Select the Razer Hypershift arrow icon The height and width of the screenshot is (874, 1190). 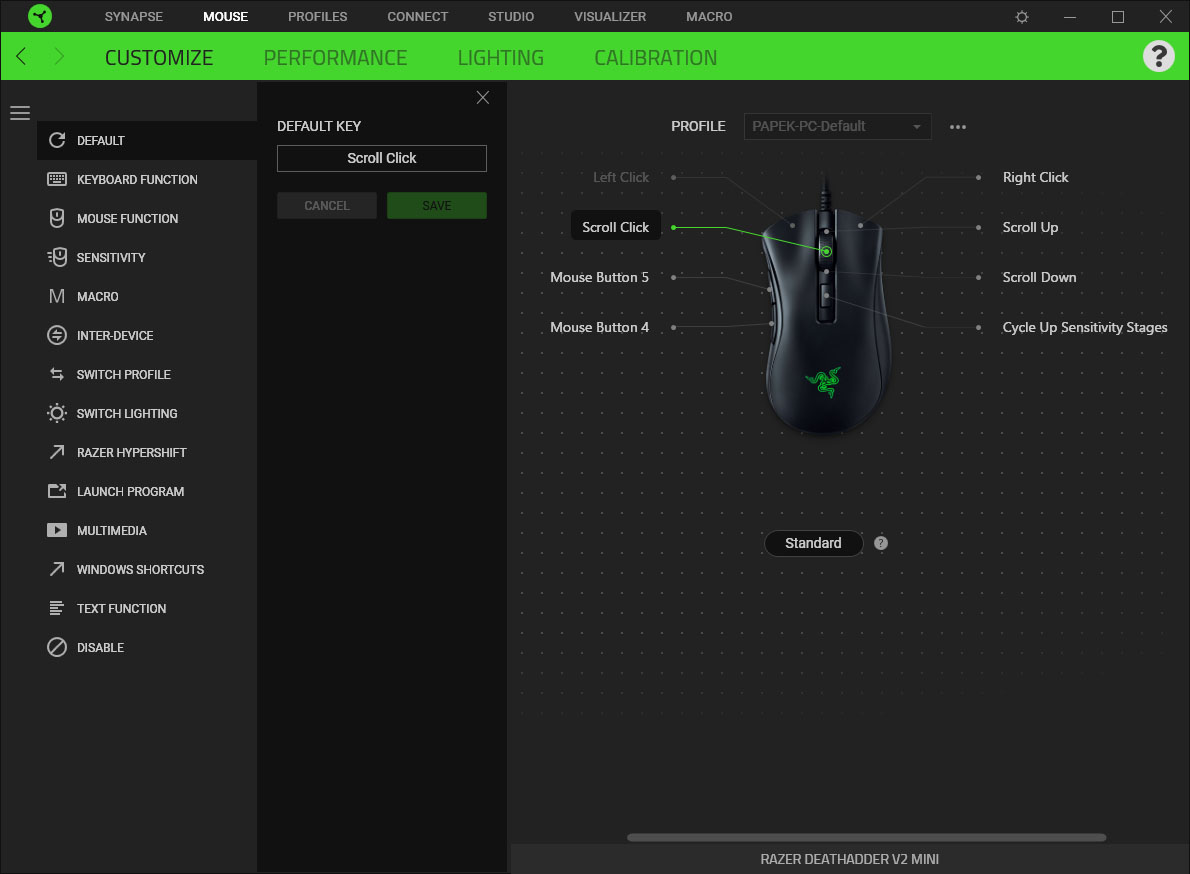[x=57, y=452]
